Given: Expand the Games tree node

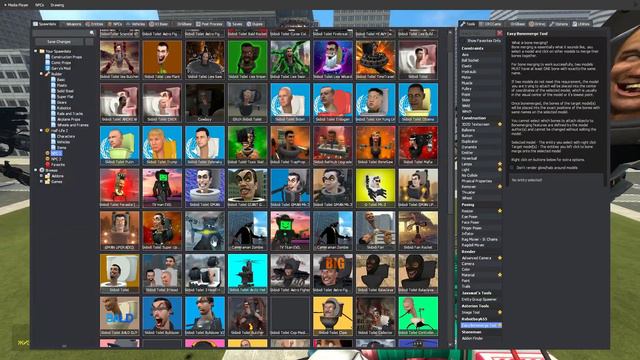Looking at the screenshot, I should click(x=42, y=182).
